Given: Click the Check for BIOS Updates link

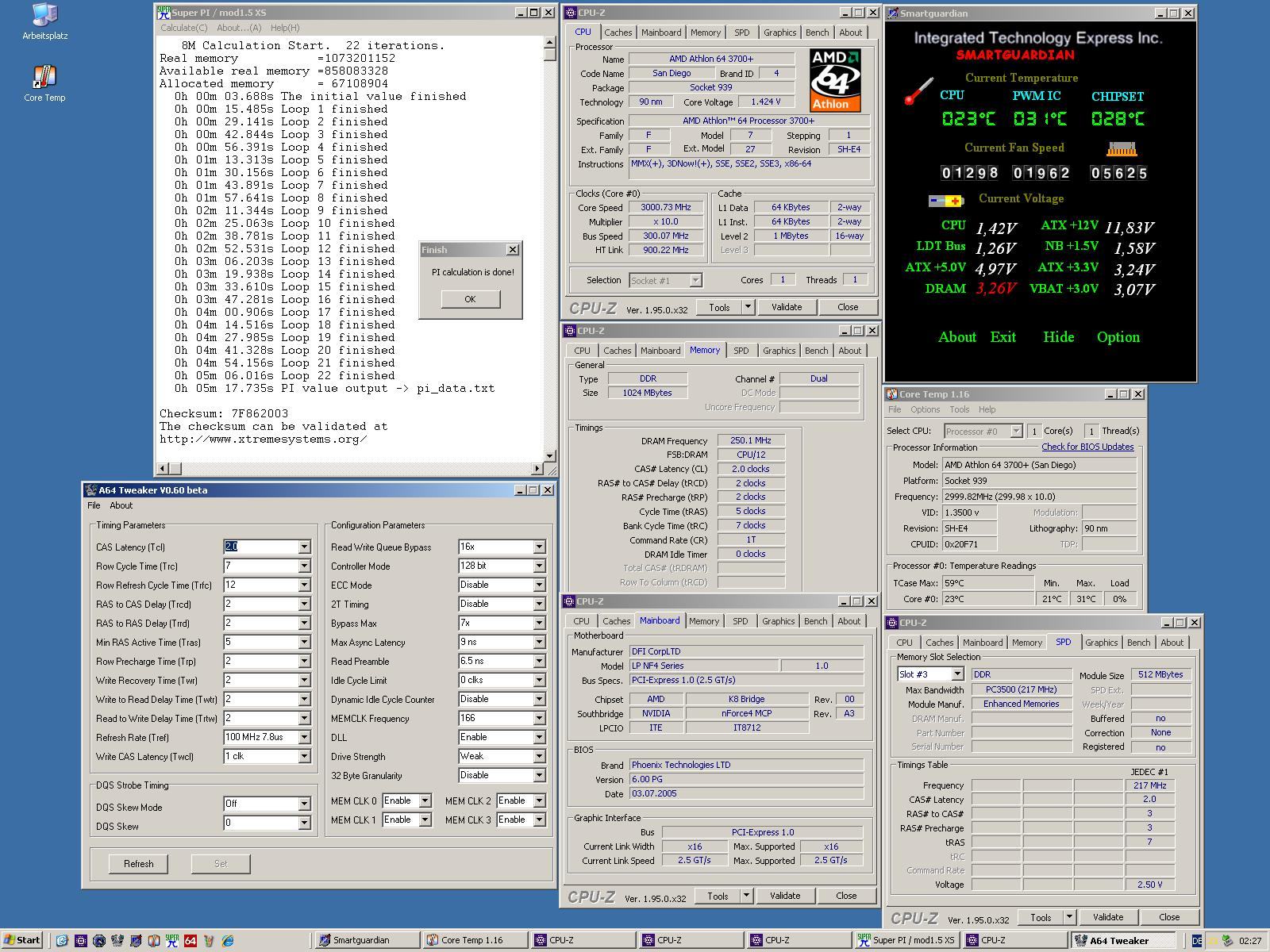Looking at the screenshot, I should click(x=1087, y=447).
